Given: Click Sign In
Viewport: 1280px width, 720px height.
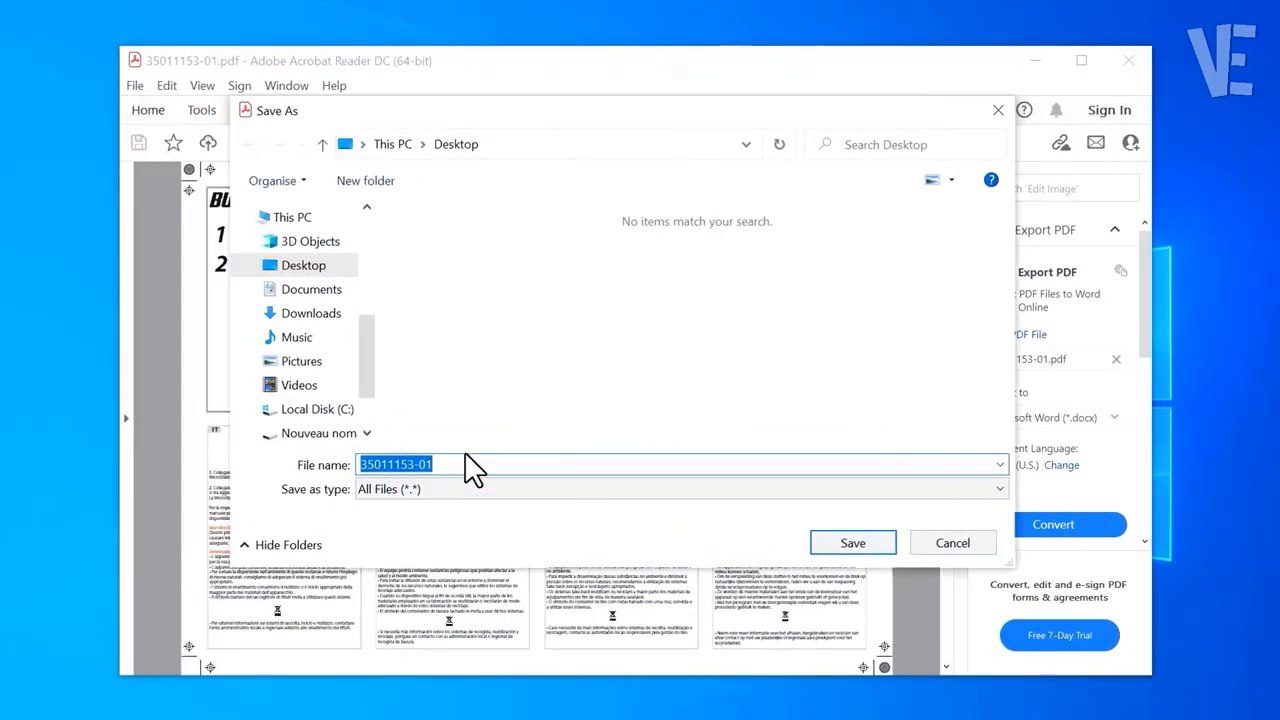Looking at the screenshot, I should pos(1109,111).
